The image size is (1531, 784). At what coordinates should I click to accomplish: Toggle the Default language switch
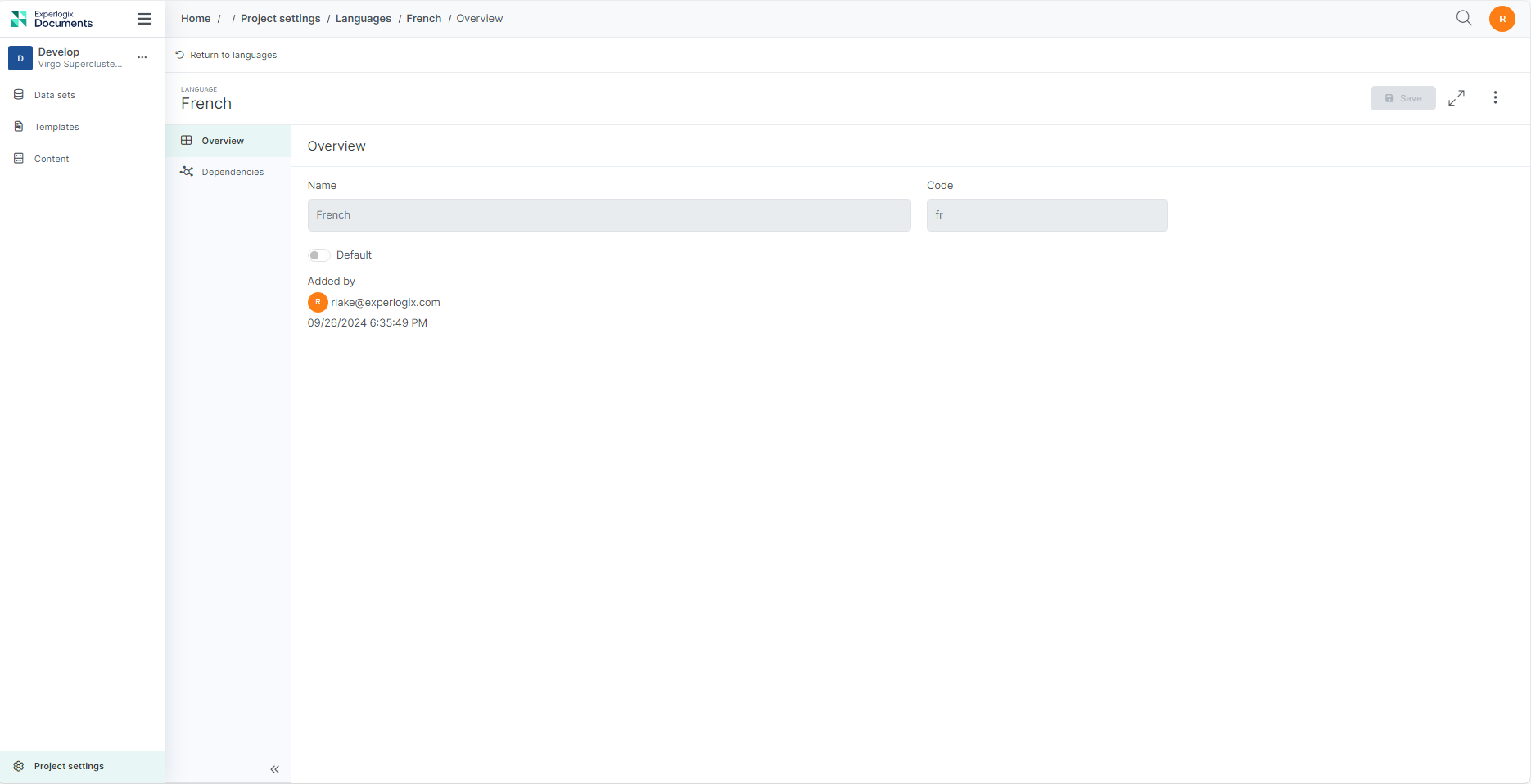click(x=318, y=255)
